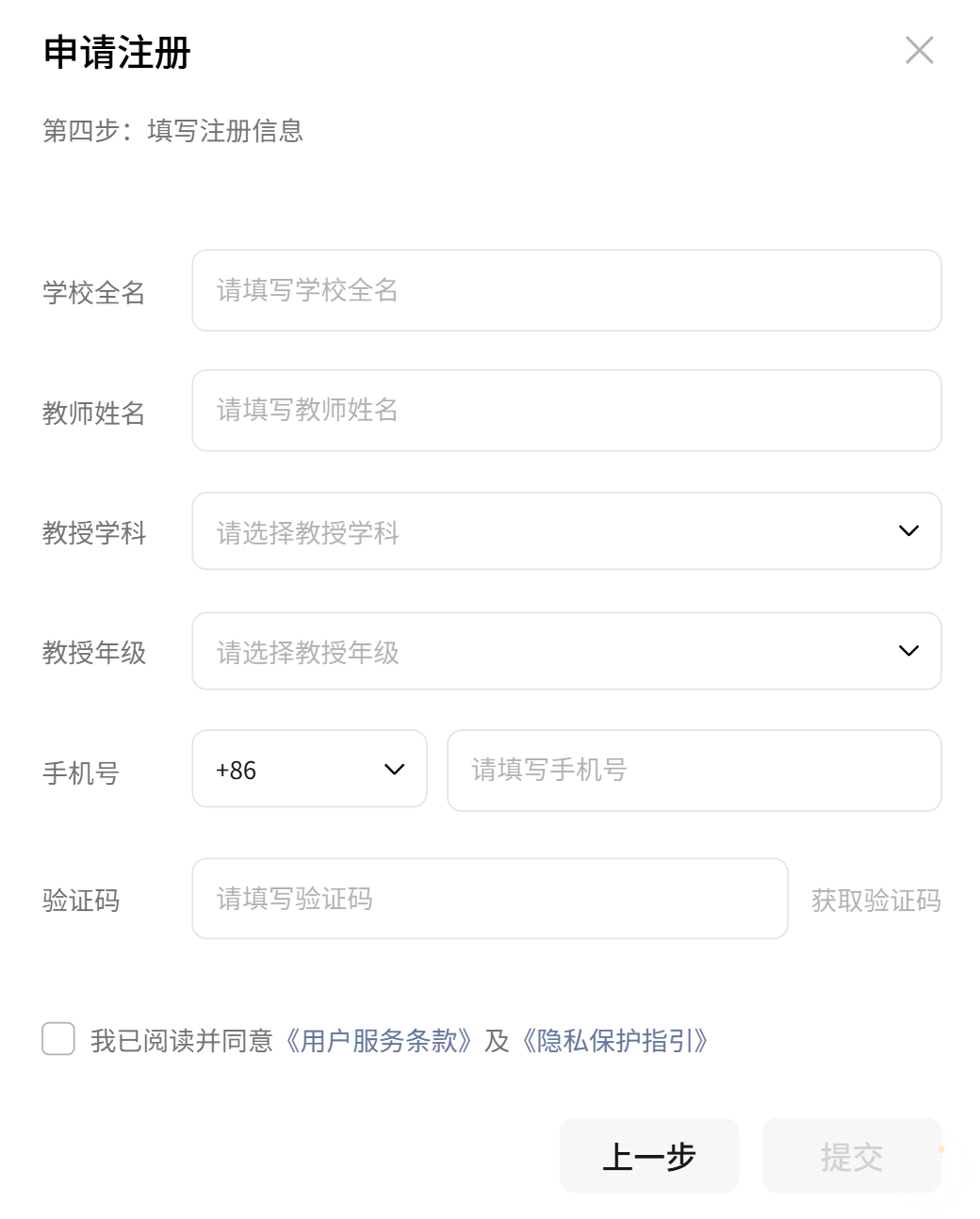Go back with the 上一步 button
This screenshot has height=1219, width=980.
648,1156
